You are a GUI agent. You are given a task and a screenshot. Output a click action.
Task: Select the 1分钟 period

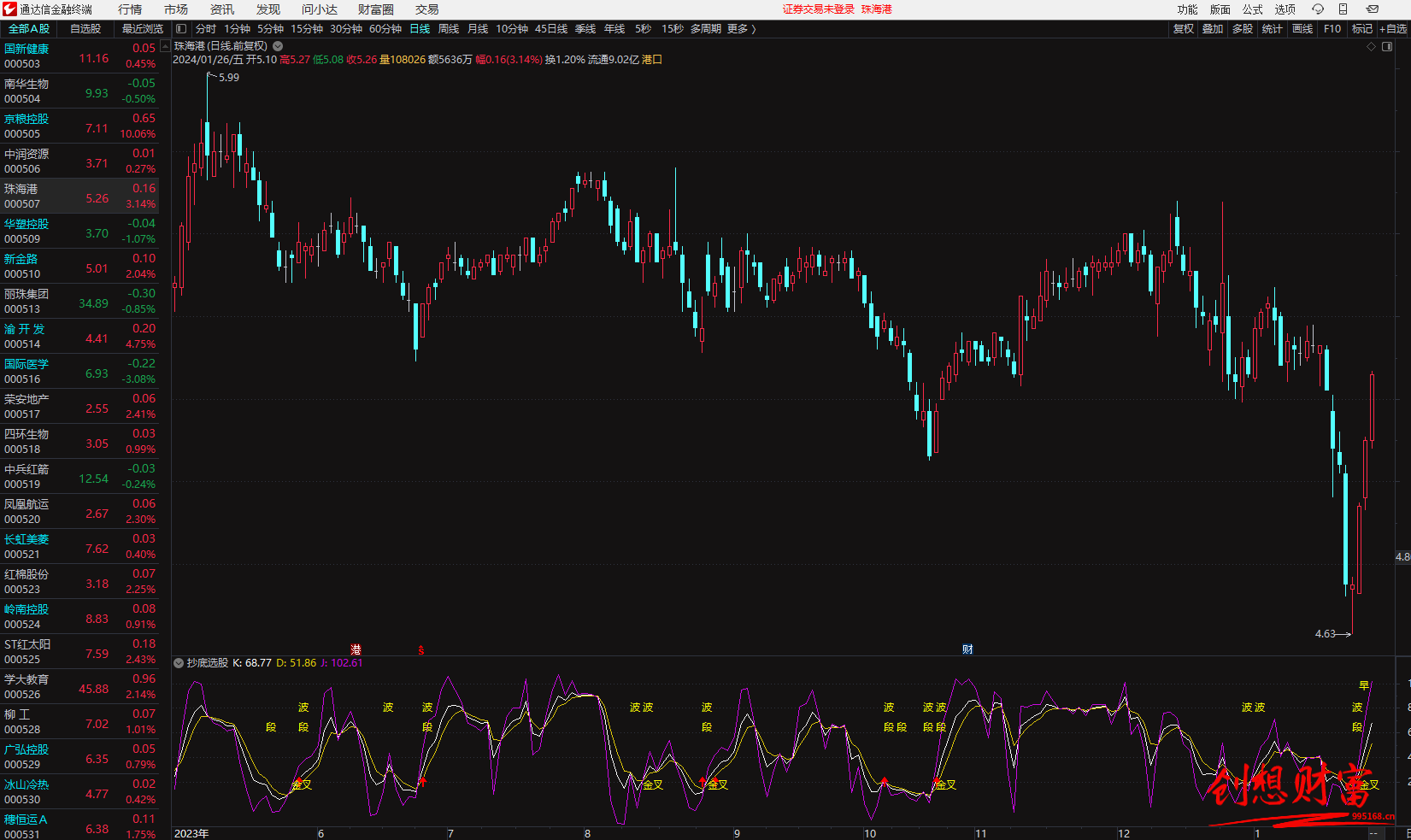237,29
